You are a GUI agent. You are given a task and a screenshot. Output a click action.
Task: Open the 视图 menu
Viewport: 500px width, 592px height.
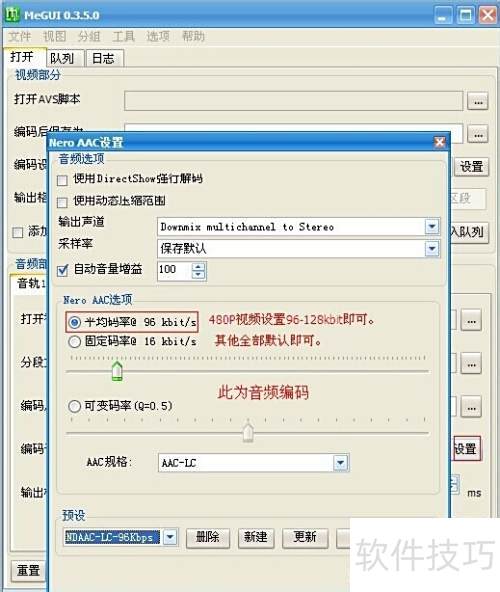[54, 36]
